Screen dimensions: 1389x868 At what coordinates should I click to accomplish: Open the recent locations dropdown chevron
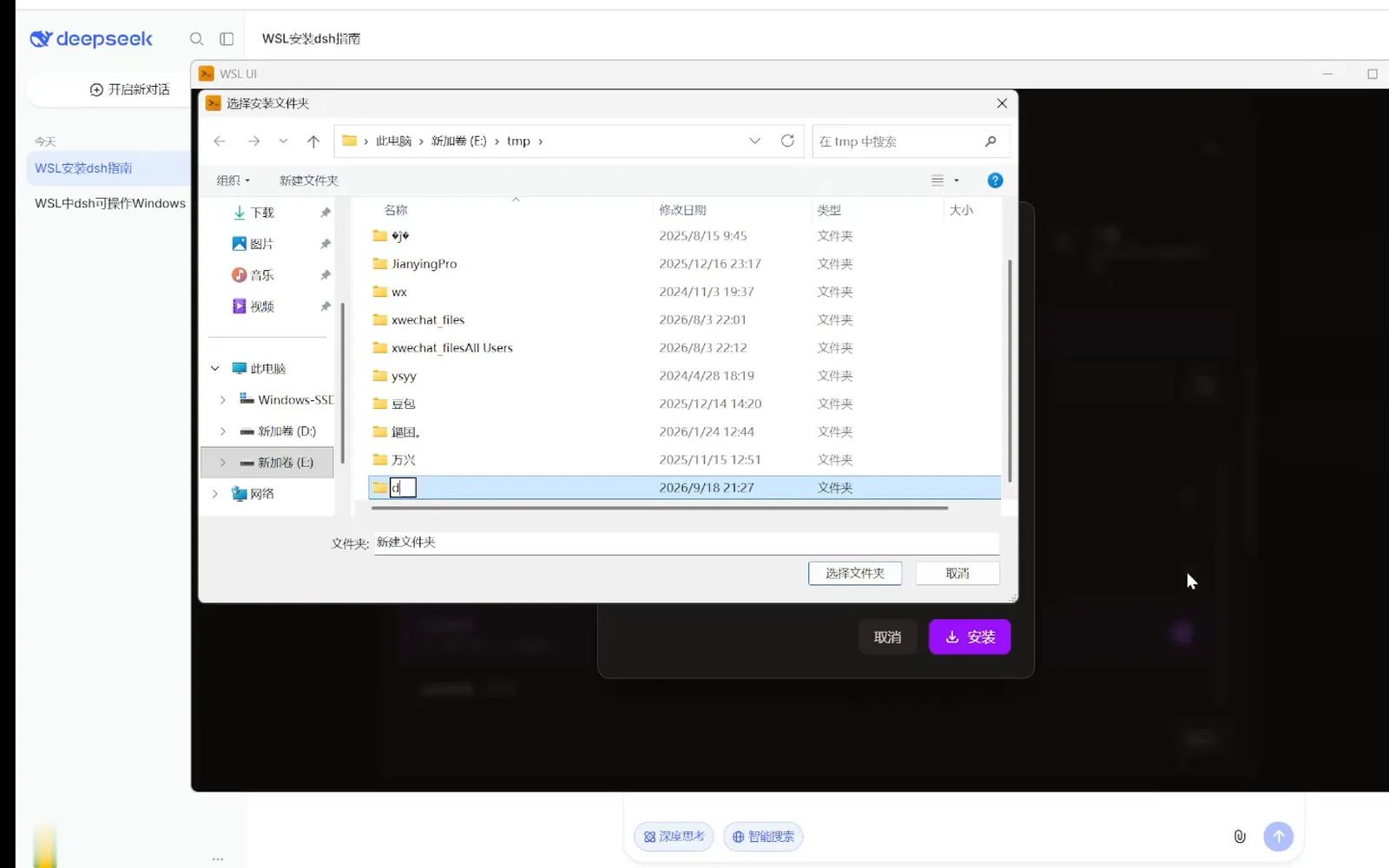click(283, 141)
